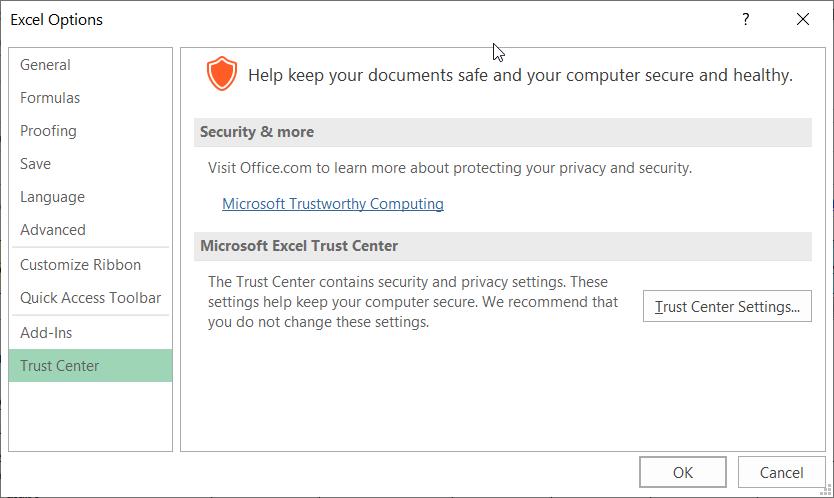Open the Save options category
The height and width of the screenshot is (498, 834).
click(35, 164)
